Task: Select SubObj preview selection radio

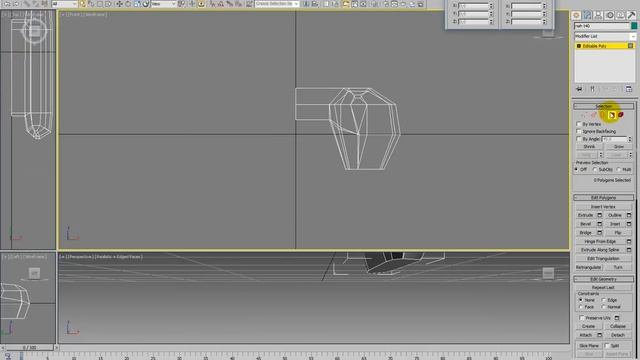Action: point(595,169)
